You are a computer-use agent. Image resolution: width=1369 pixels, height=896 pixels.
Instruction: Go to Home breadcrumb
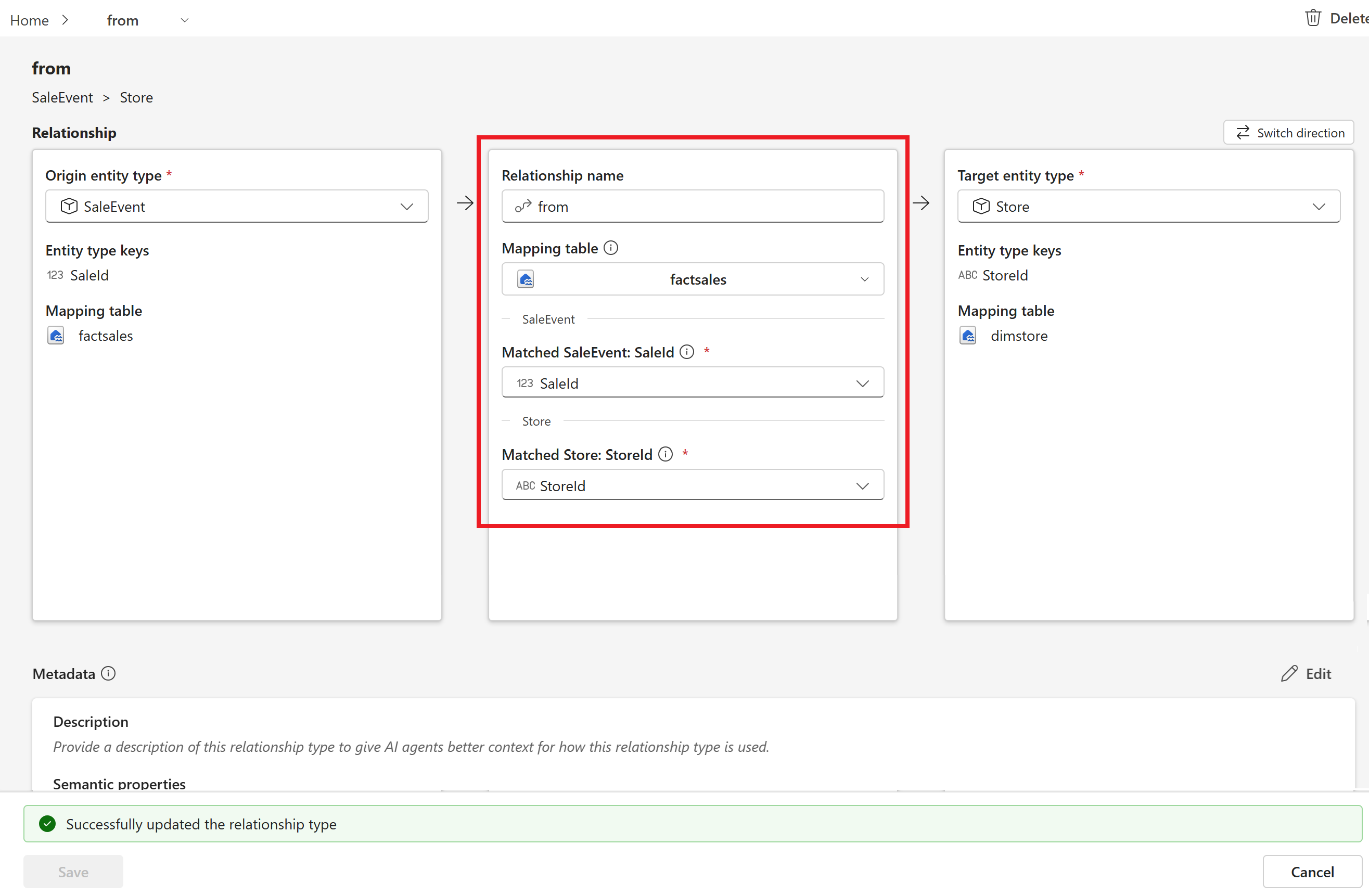29,20
